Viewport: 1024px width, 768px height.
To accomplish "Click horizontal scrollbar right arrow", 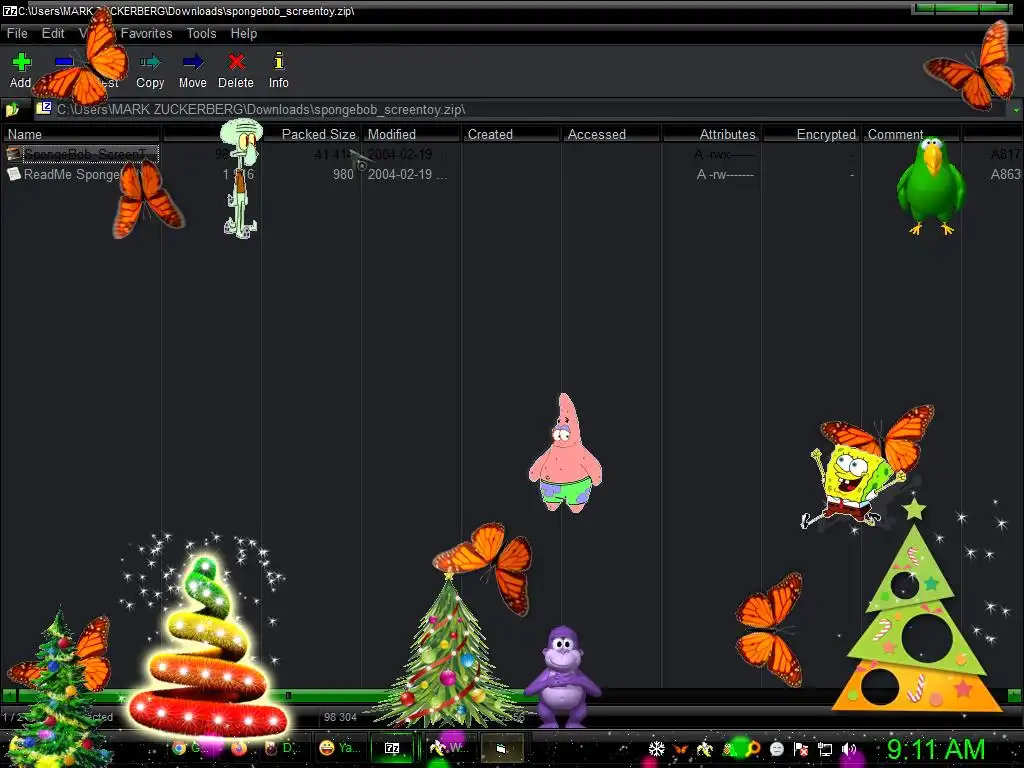I will tap(1014, 696).
